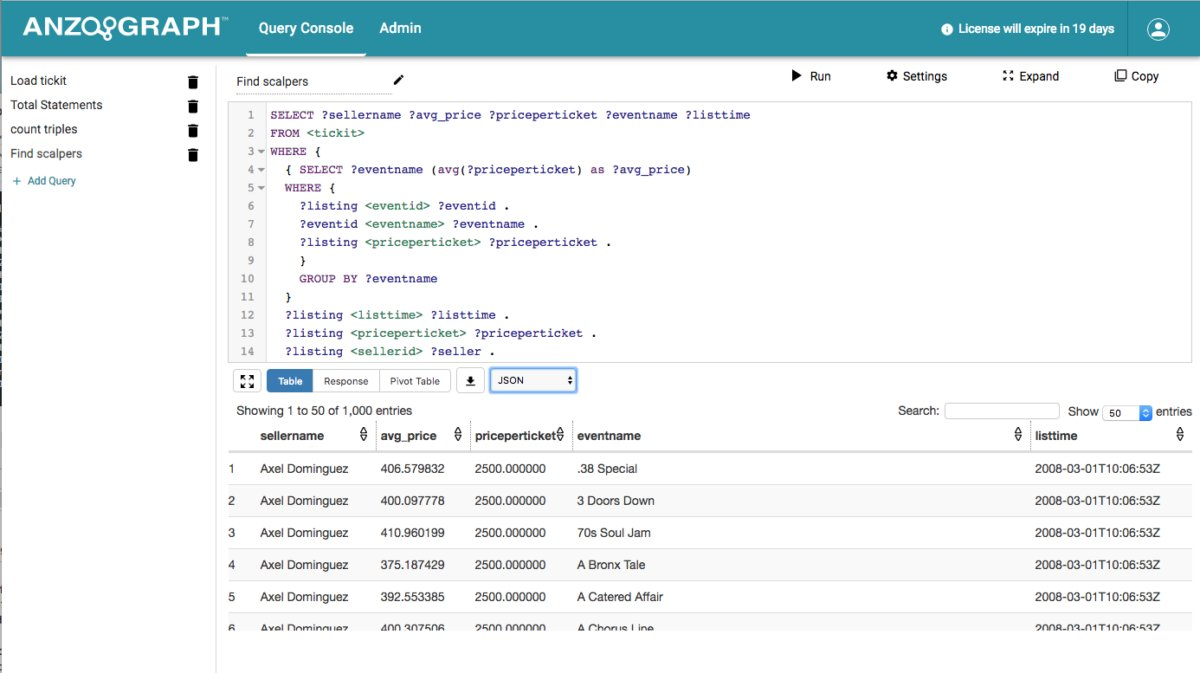Select the Find scalpers saved query
Image resolution: width=1200 pixels, height=673 pixels.
(46, 154)
